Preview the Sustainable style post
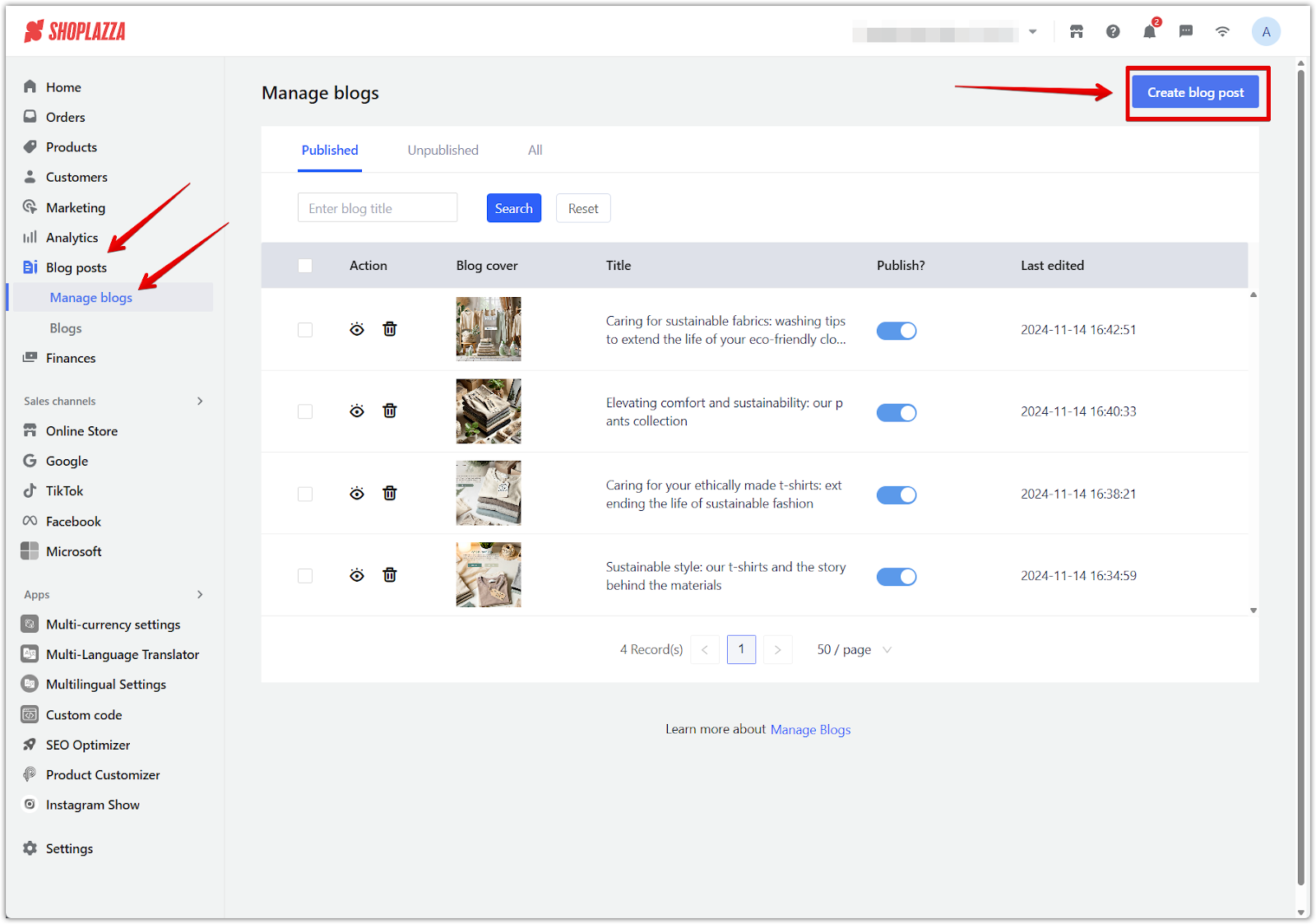 coord(357,575)
